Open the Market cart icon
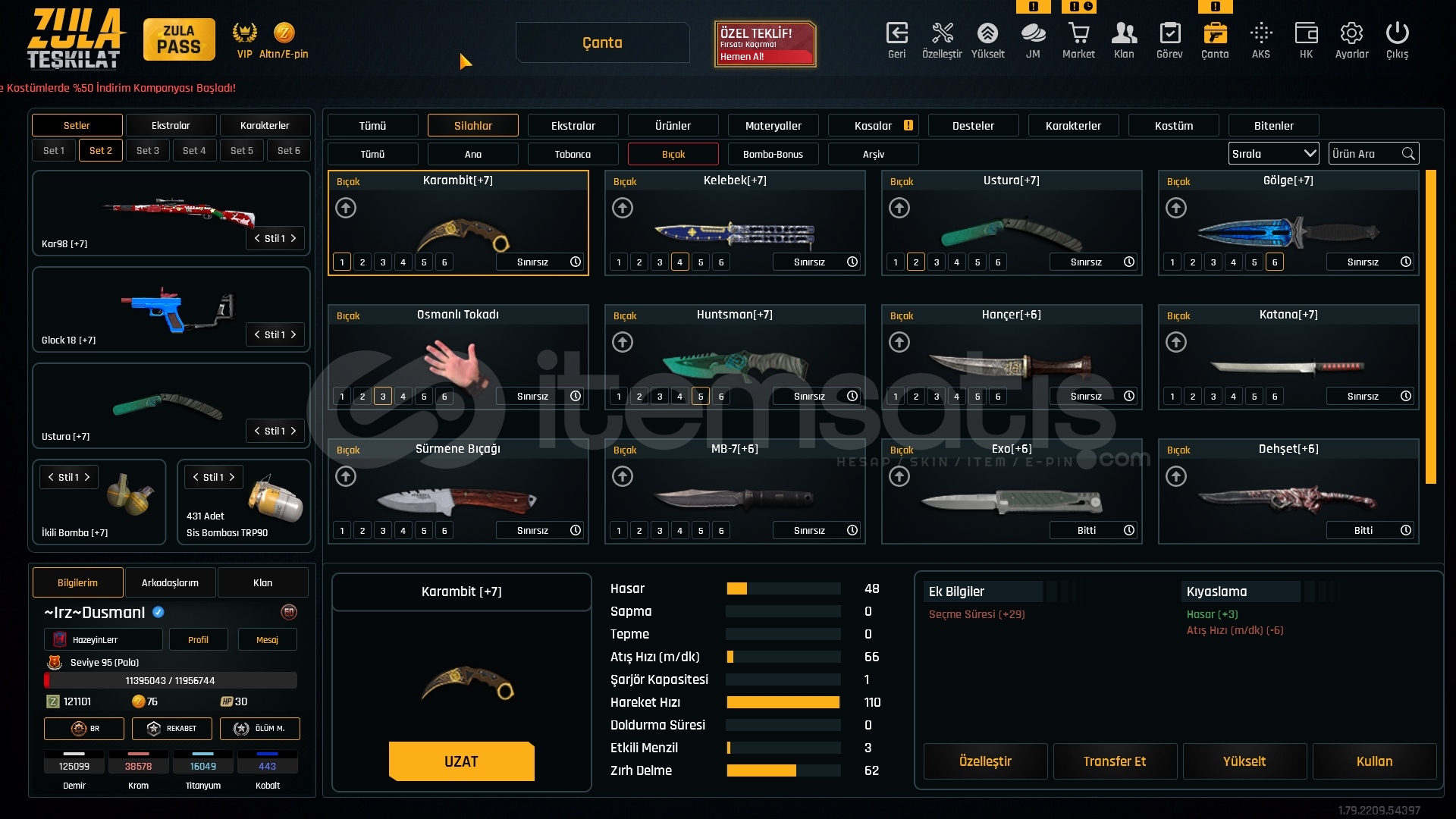 [1078, 34]
